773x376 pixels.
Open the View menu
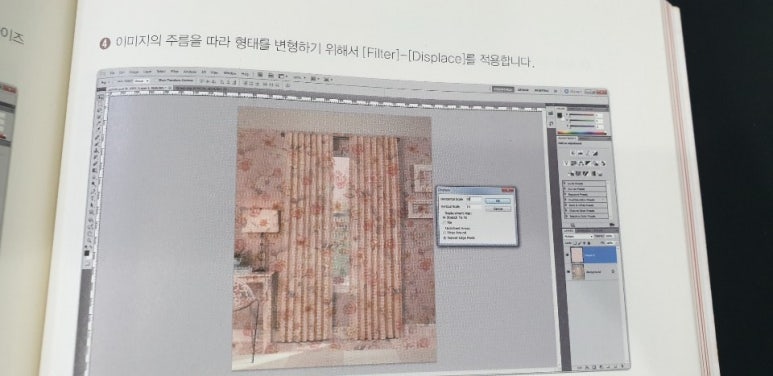(214, 72)
